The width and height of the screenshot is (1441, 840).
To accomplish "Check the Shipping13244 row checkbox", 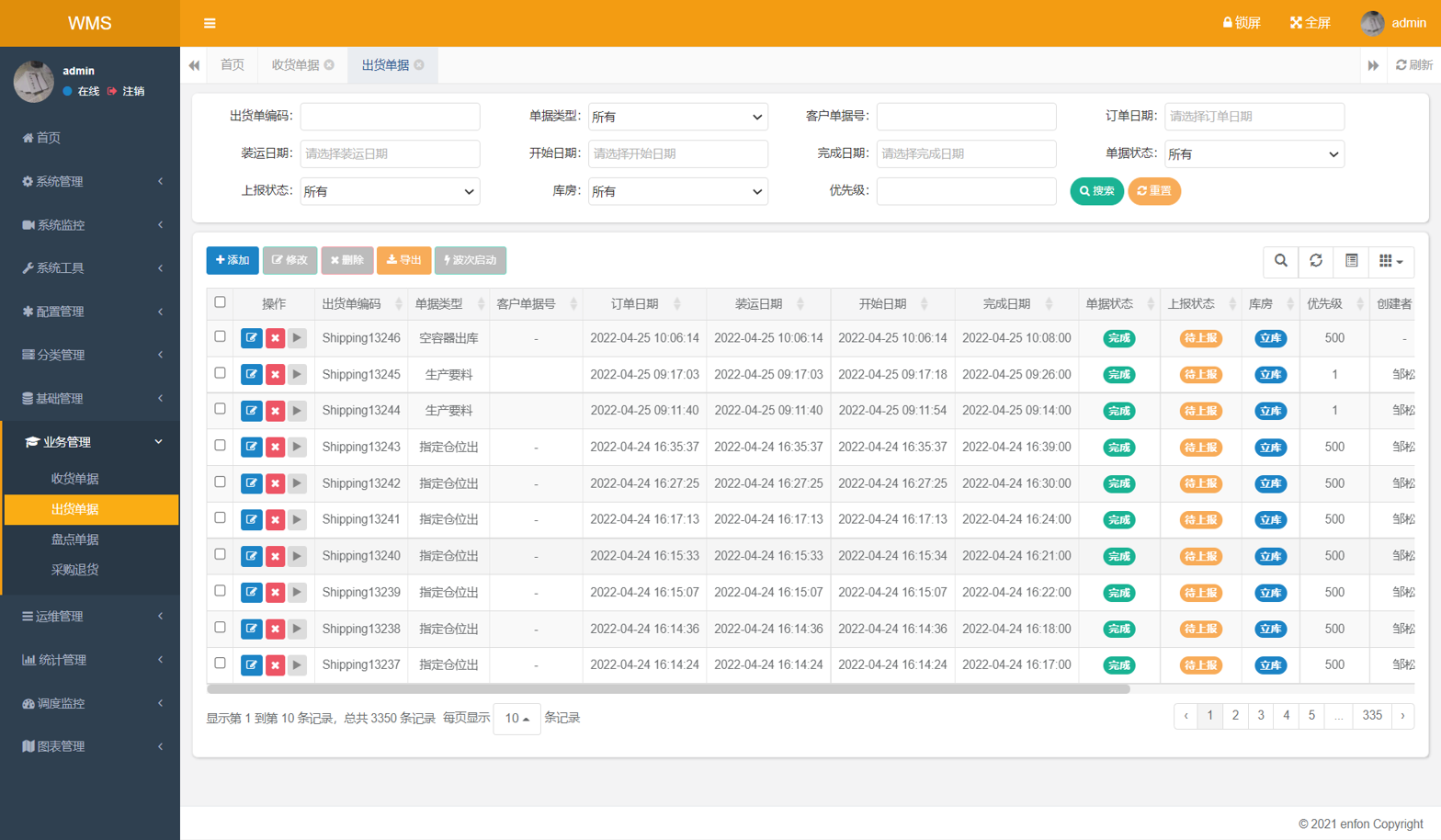I will tap(220, 409).
